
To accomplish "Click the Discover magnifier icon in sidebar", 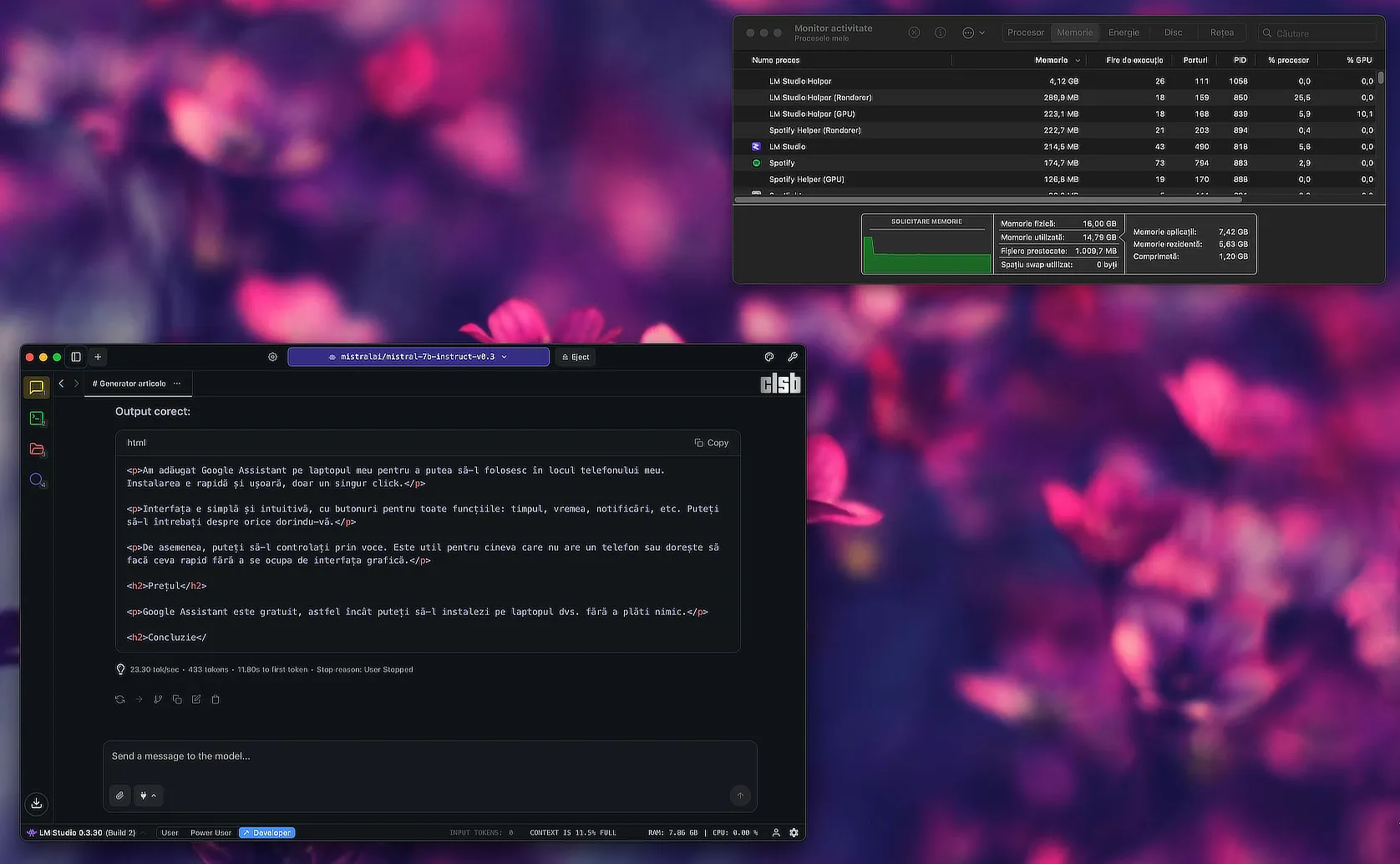I will [37, 480].
